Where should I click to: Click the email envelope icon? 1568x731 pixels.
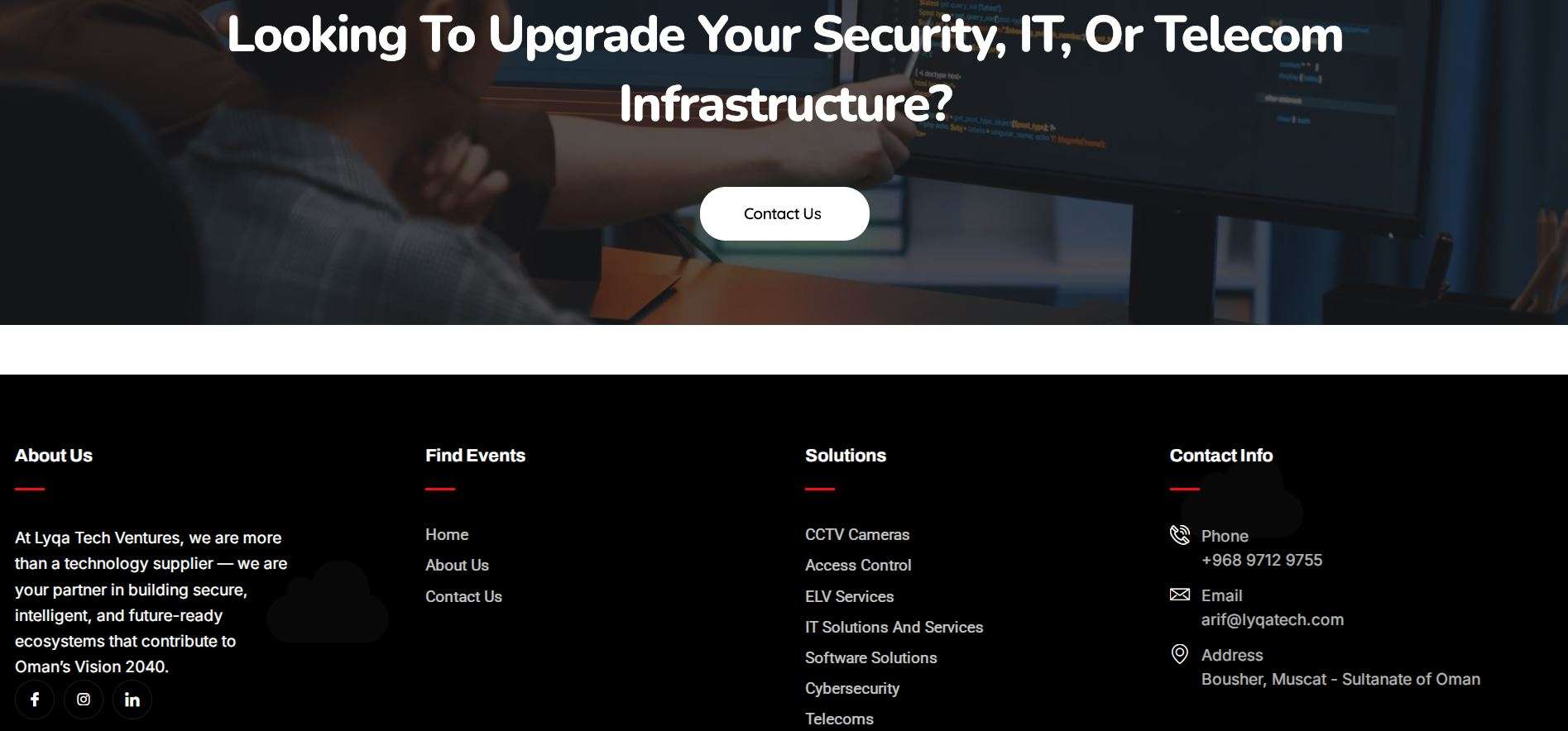[1180, 595]
